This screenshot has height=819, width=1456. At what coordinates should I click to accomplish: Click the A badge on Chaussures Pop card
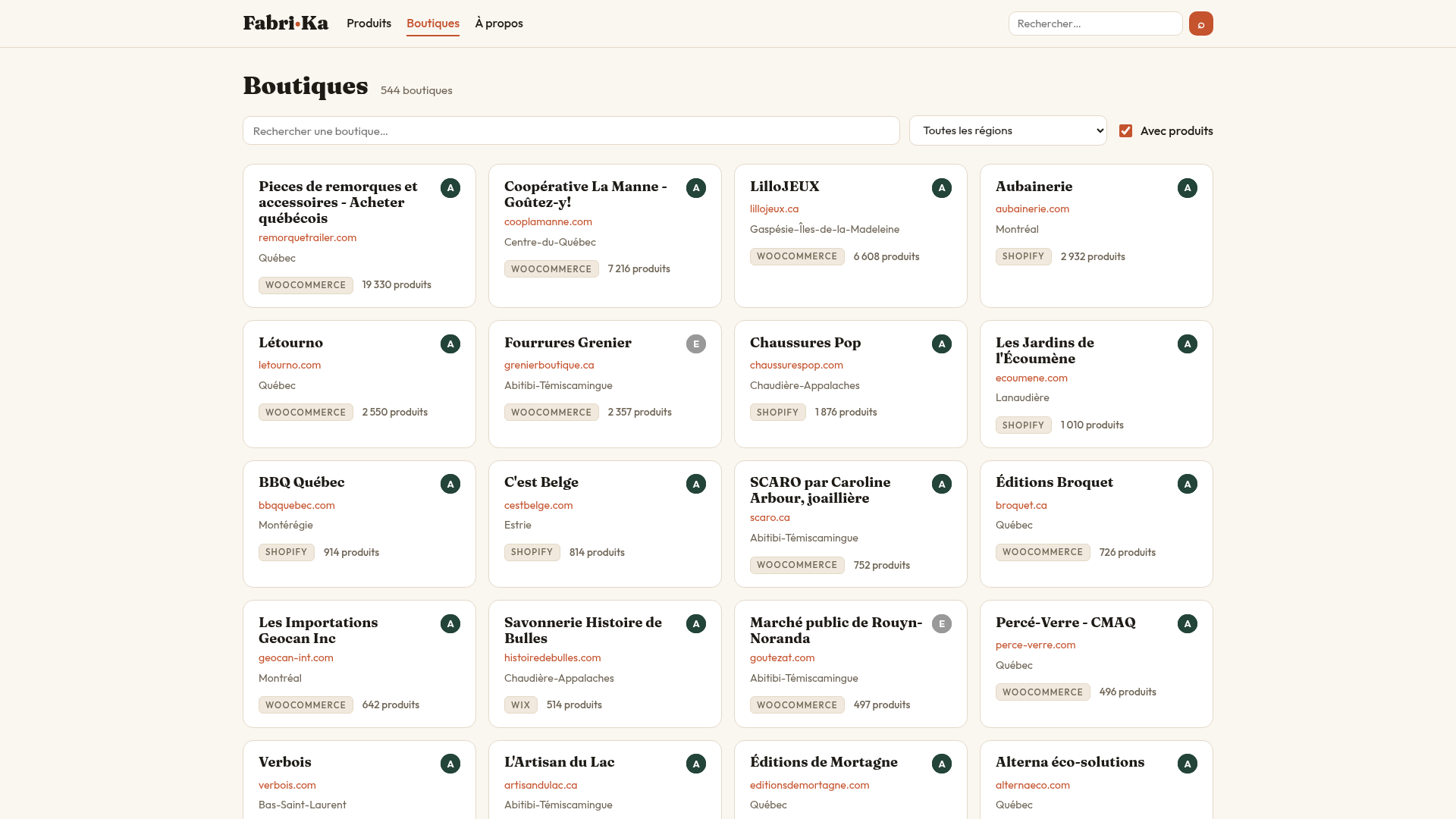click(x=942, y=344)
